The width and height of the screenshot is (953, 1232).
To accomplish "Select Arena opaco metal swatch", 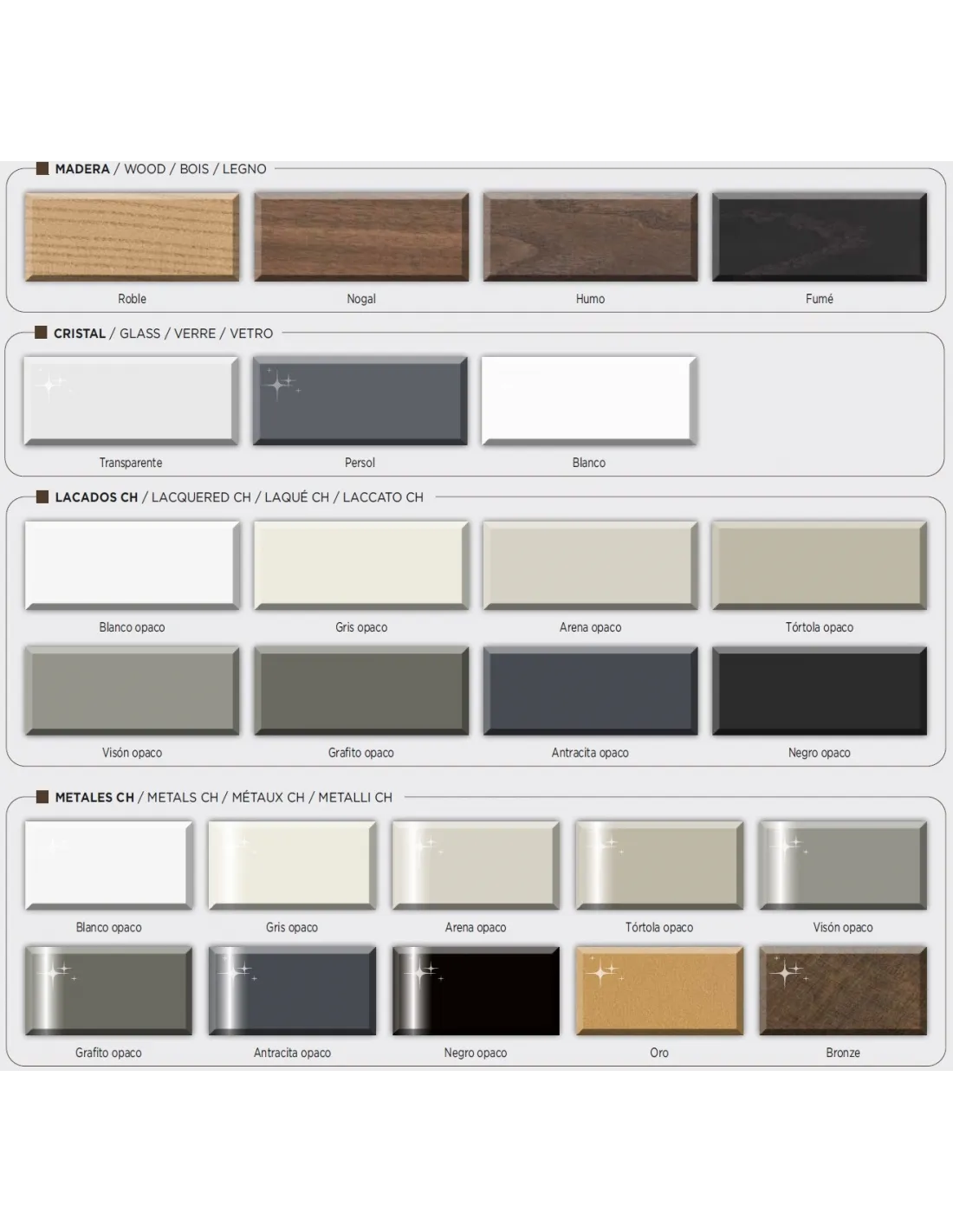I will tap(476, 866).
